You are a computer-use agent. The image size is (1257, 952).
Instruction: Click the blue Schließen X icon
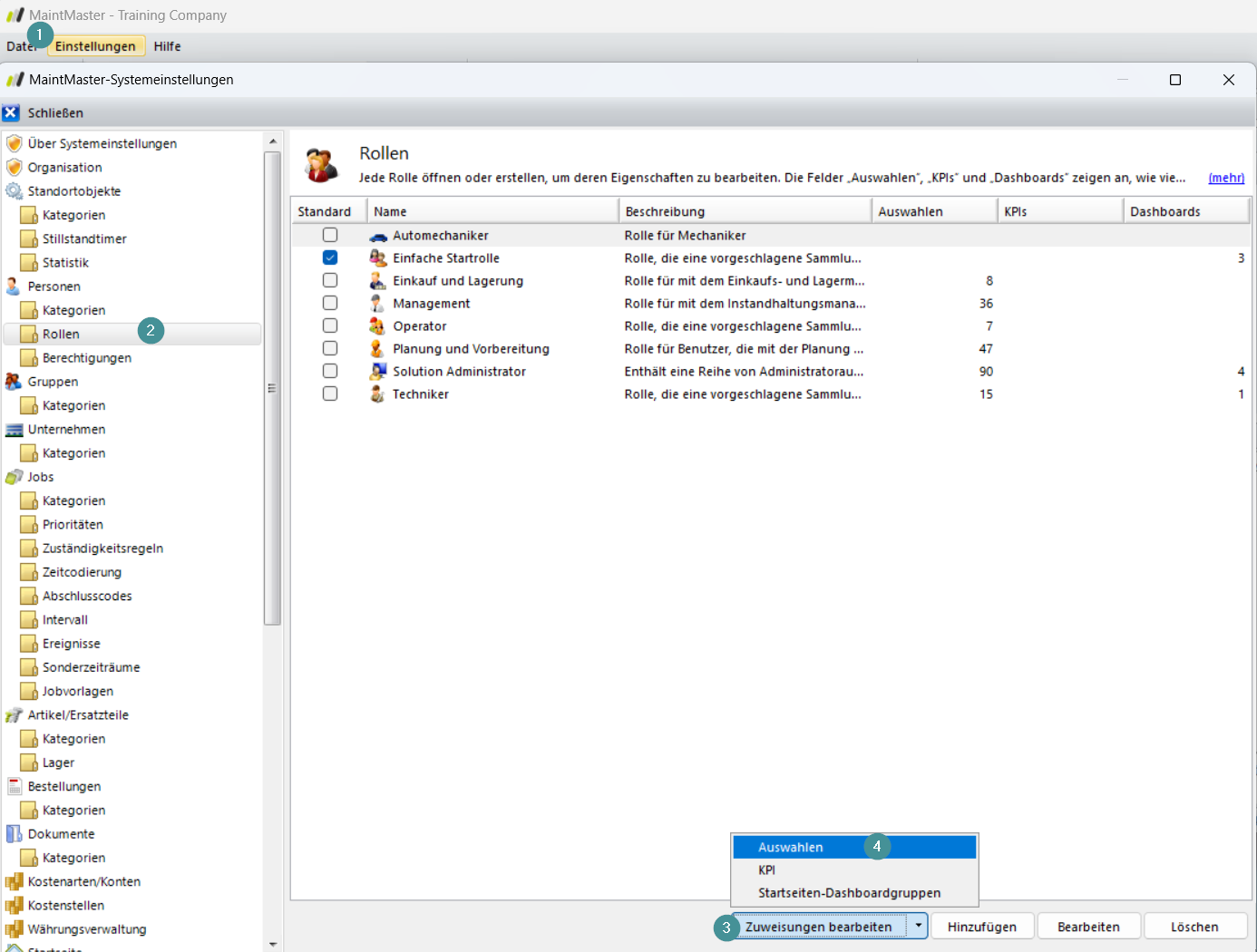(x=11, y=113)
